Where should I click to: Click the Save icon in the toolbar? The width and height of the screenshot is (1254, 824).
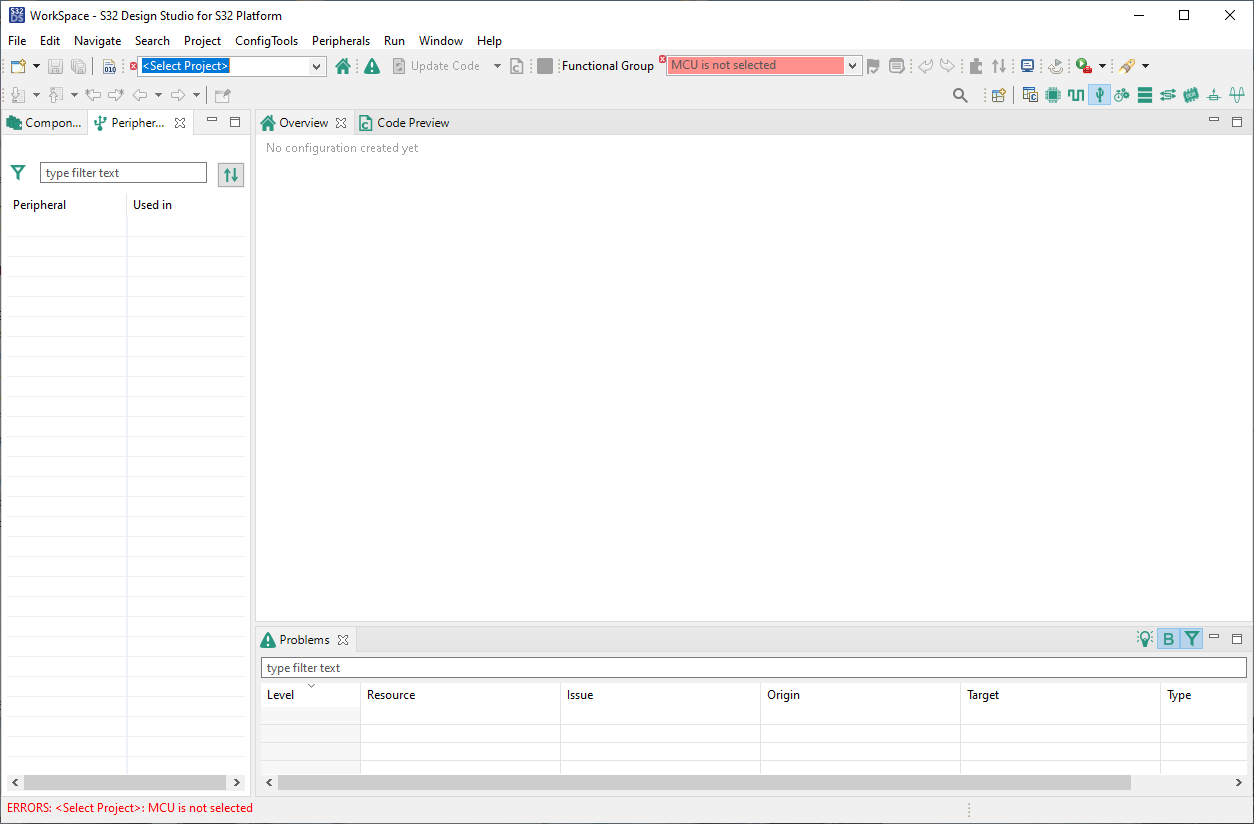coord(55,65)
